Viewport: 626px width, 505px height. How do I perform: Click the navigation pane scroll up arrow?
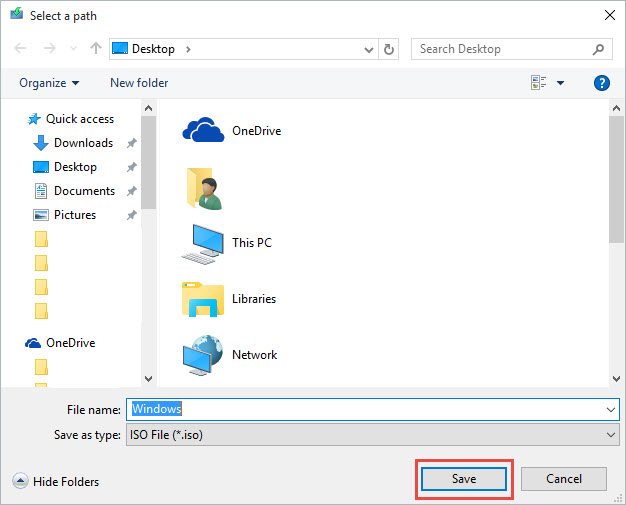[x=149, y=108]
